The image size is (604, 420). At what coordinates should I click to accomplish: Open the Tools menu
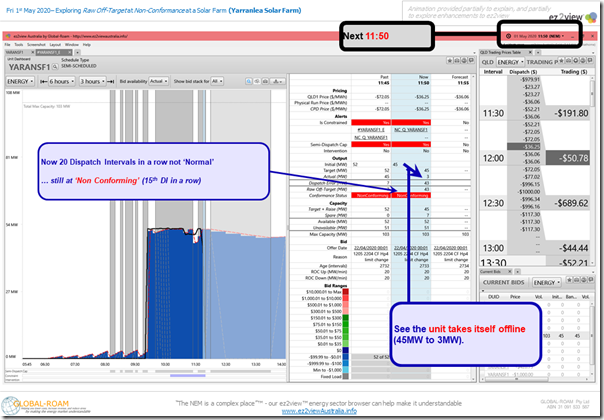point(18,45)
